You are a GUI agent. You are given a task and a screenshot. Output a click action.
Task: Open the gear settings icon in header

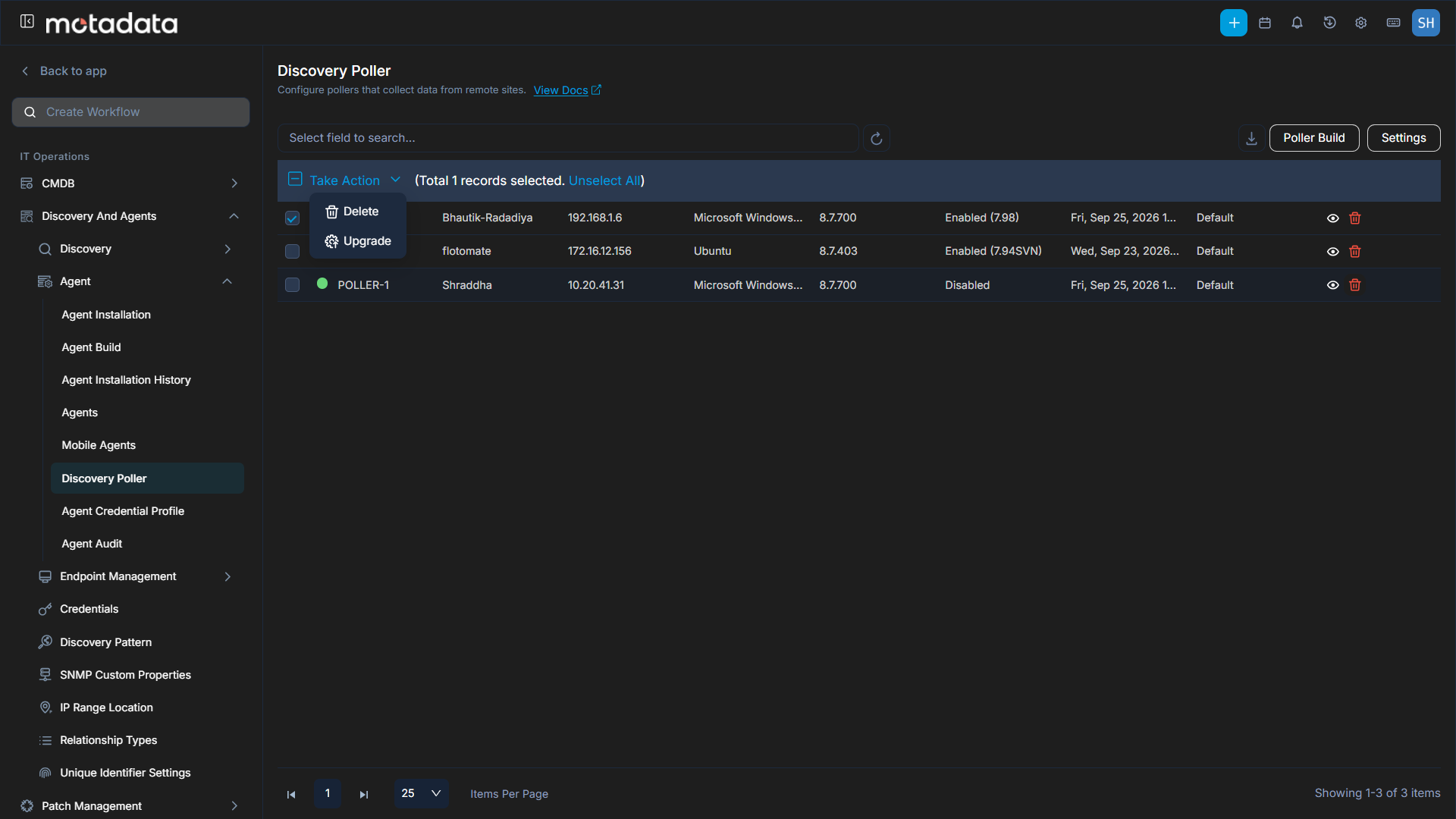point(1361,23)
